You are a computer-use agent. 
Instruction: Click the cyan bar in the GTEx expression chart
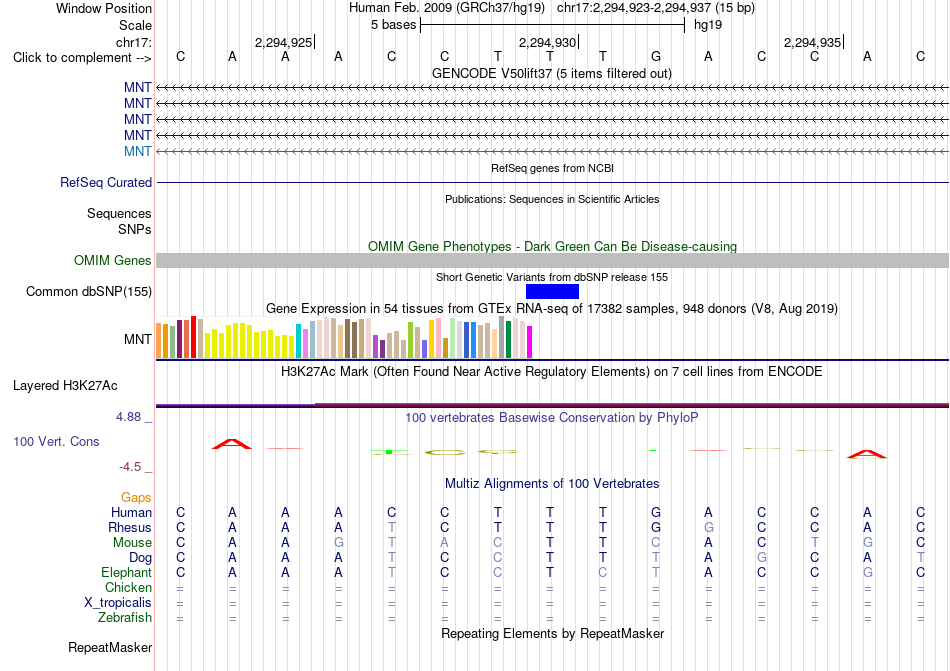point(298,341)
